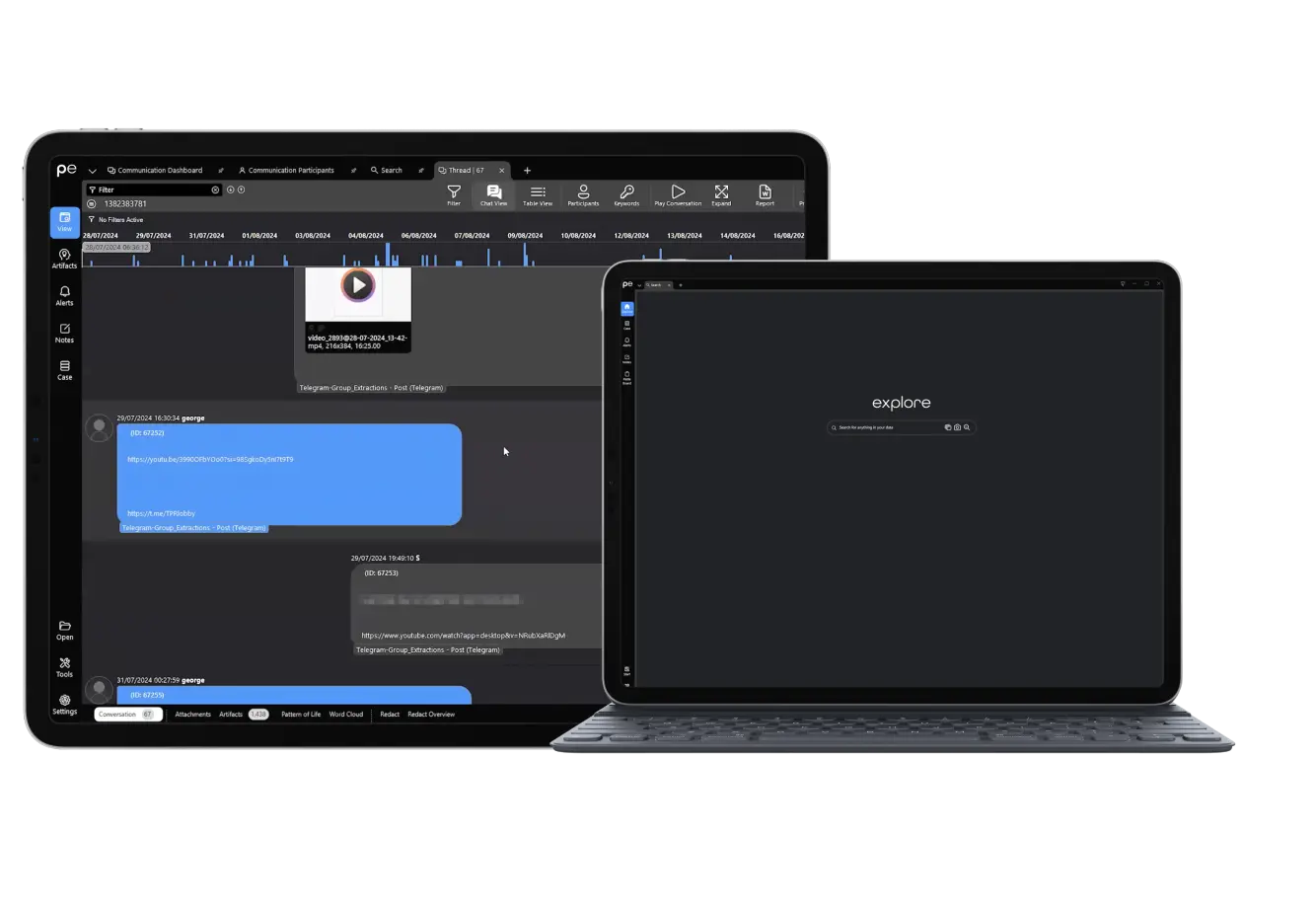
Task: Play the video_2893 thumbnail
Action: 357,286
